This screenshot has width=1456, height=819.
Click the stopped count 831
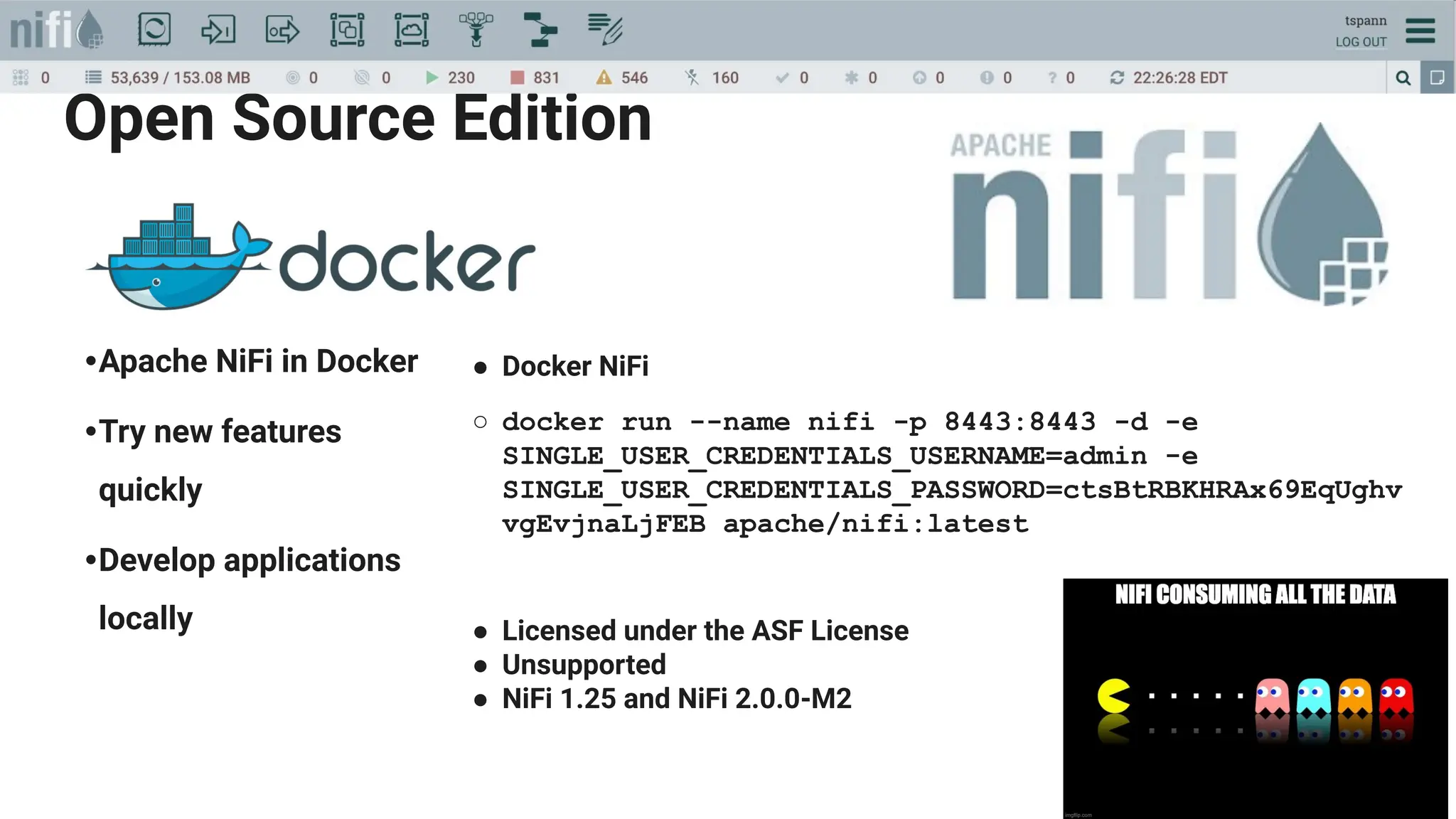546,77
